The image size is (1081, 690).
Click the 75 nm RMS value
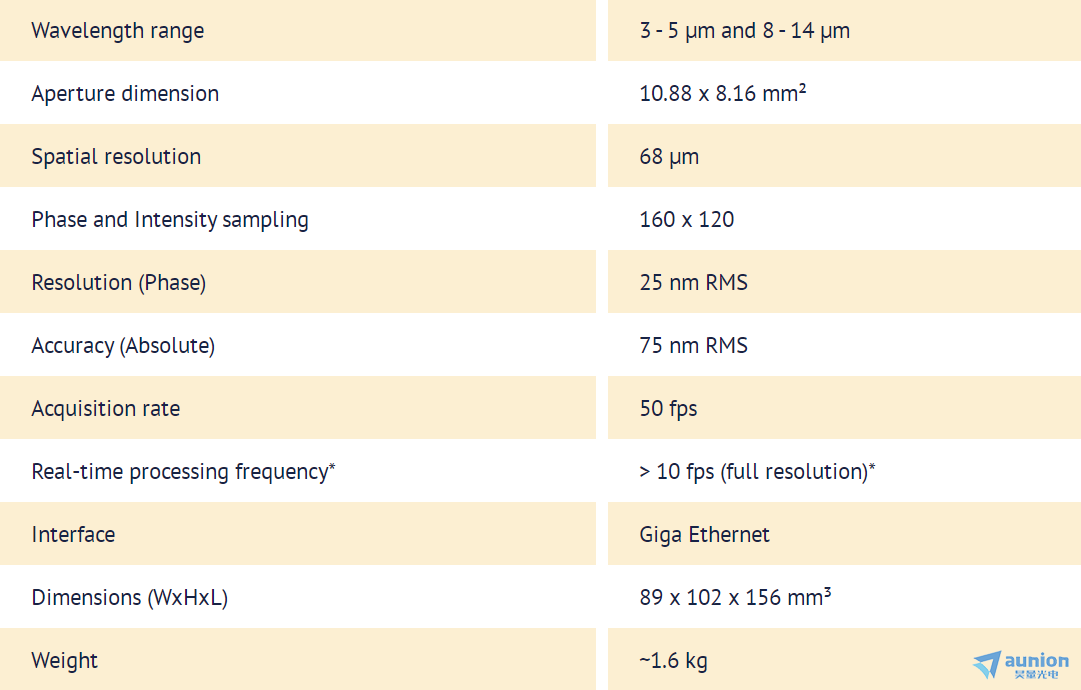coord(694,345)
